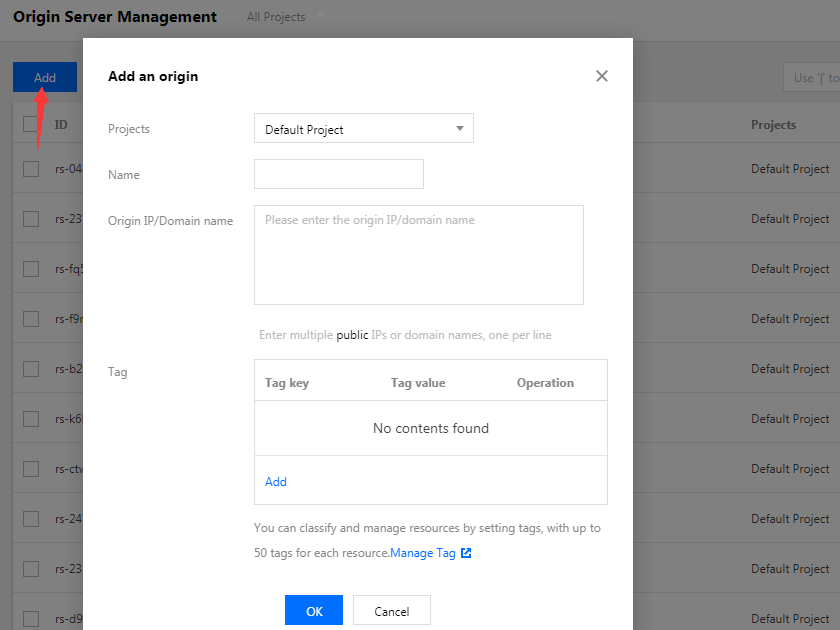Tick the checkbox for row rs-fq

[x=31, y=269]
